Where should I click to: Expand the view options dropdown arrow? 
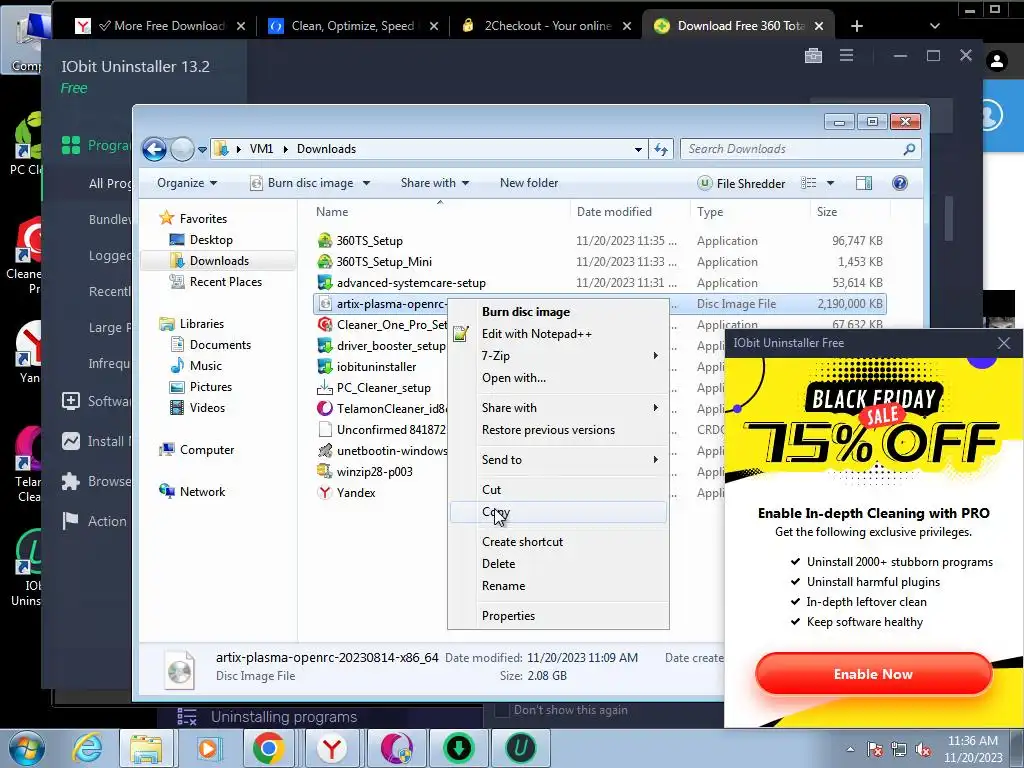pyautogui.click(x=830, y=183)
